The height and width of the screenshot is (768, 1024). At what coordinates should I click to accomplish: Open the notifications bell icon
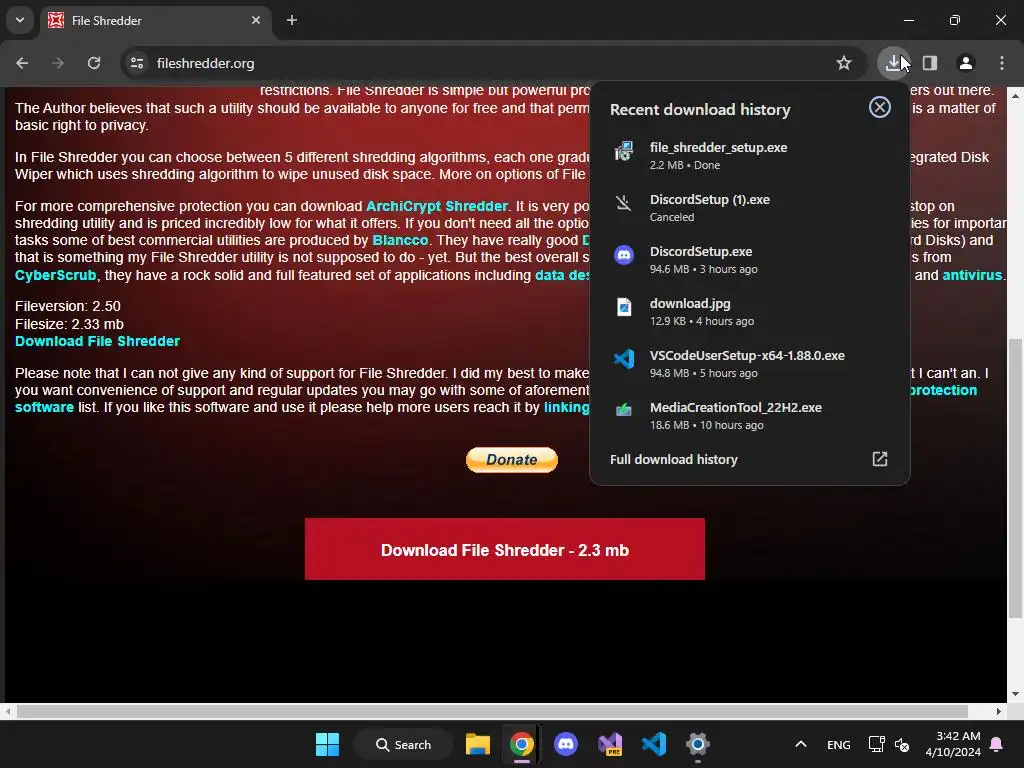(997, 744)
